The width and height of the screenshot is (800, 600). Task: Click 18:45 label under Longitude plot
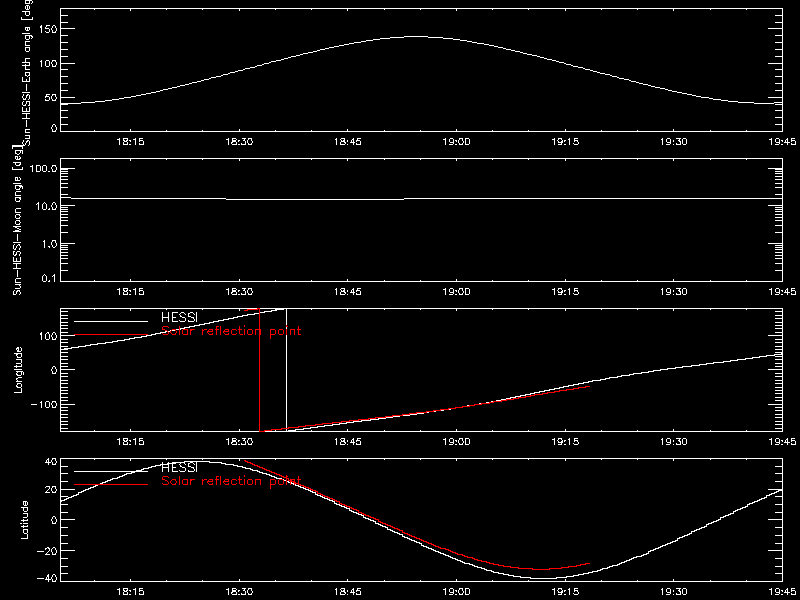tap(347, 442)
